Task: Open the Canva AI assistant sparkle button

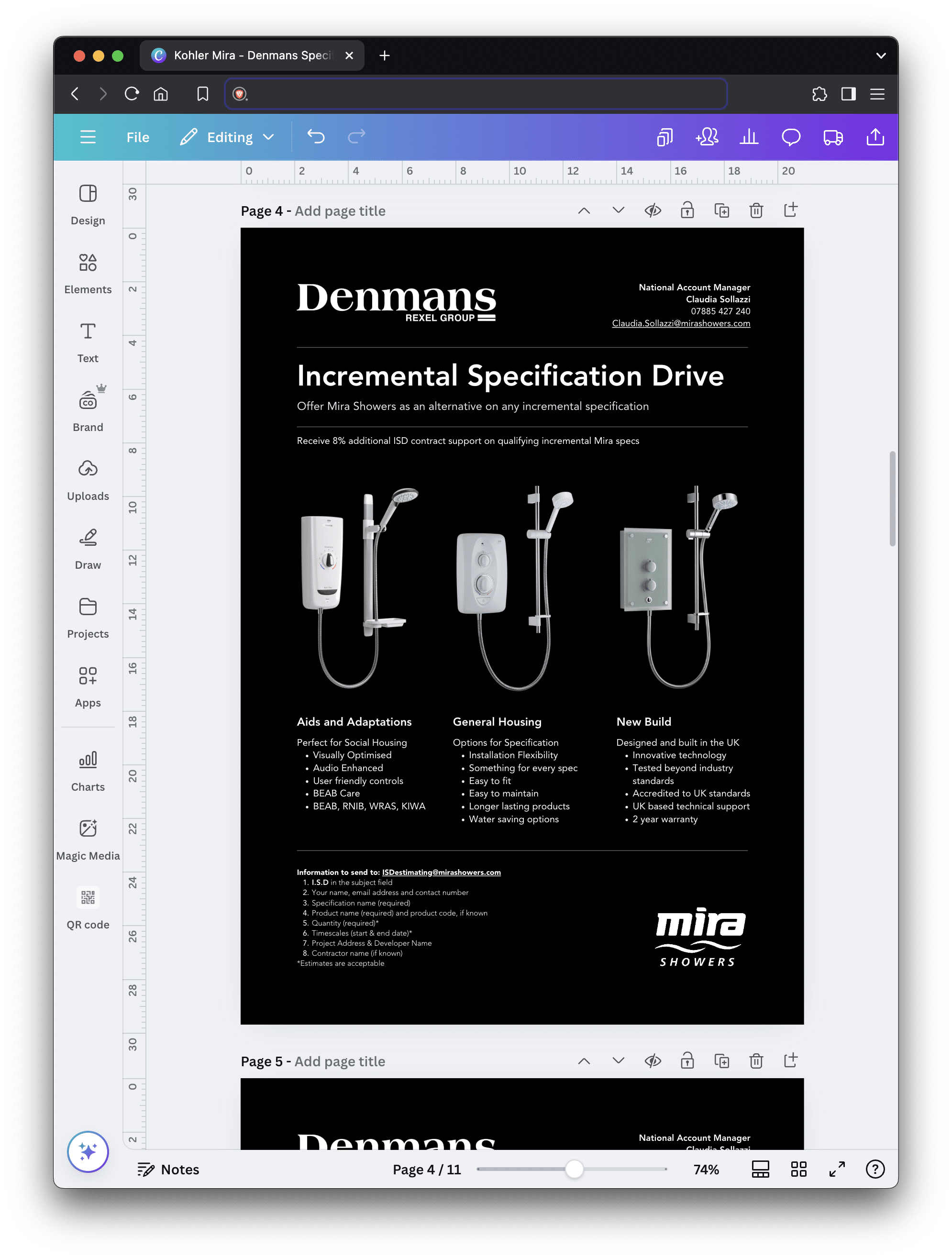Action: click(x=88, y=1151)
